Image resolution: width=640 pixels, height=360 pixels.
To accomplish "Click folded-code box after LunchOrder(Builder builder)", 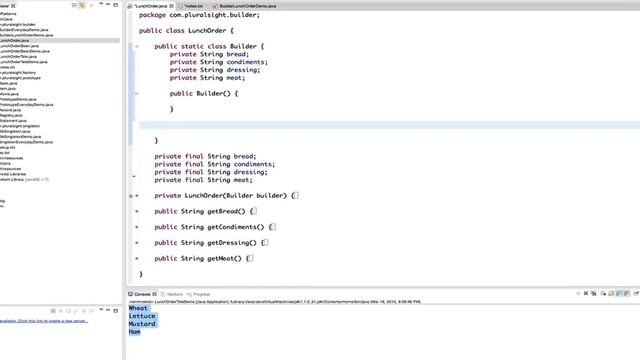I will point(296,196).
